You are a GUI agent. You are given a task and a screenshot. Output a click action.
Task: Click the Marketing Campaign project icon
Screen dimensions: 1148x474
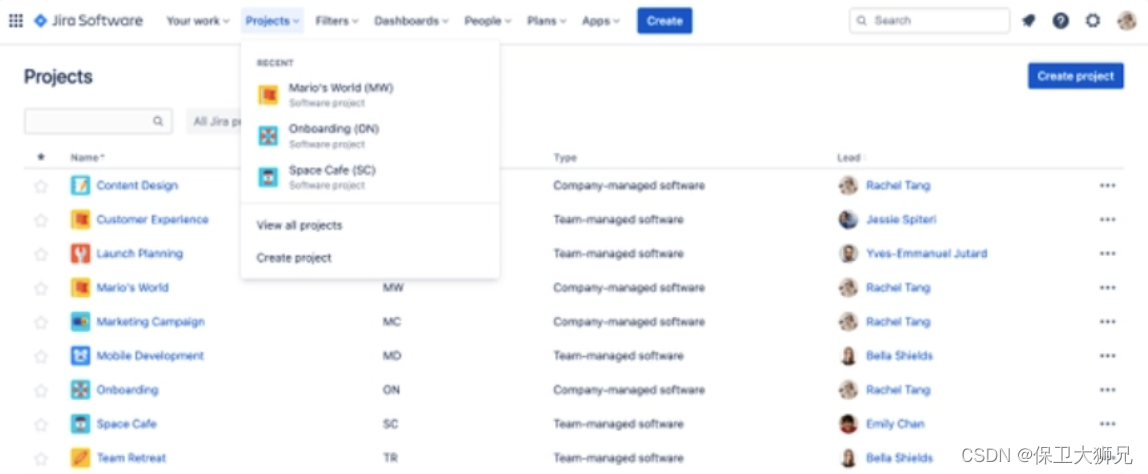click(x=81, y=322)
